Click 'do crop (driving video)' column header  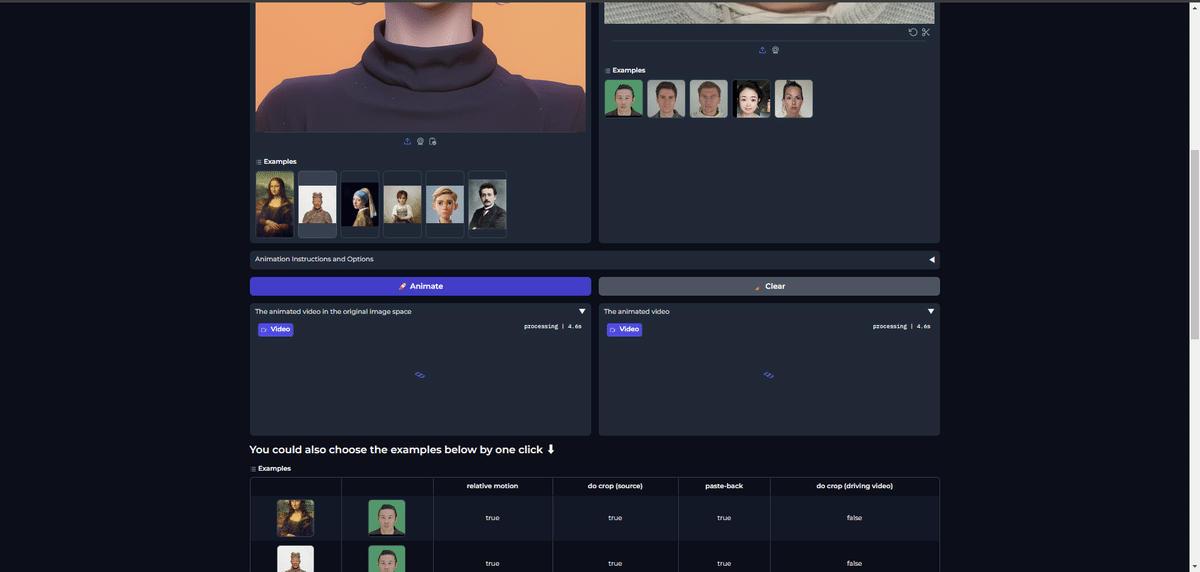click(854, 486)
